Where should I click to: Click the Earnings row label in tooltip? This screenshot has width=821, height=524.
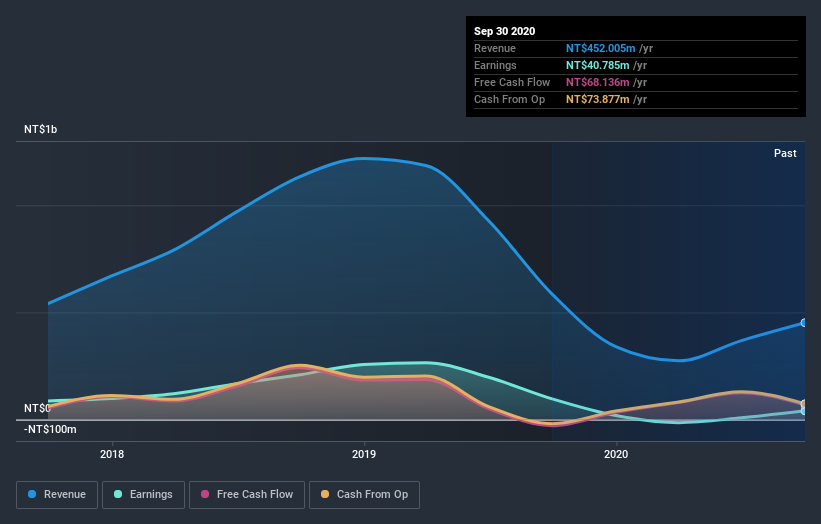(495, 65)
